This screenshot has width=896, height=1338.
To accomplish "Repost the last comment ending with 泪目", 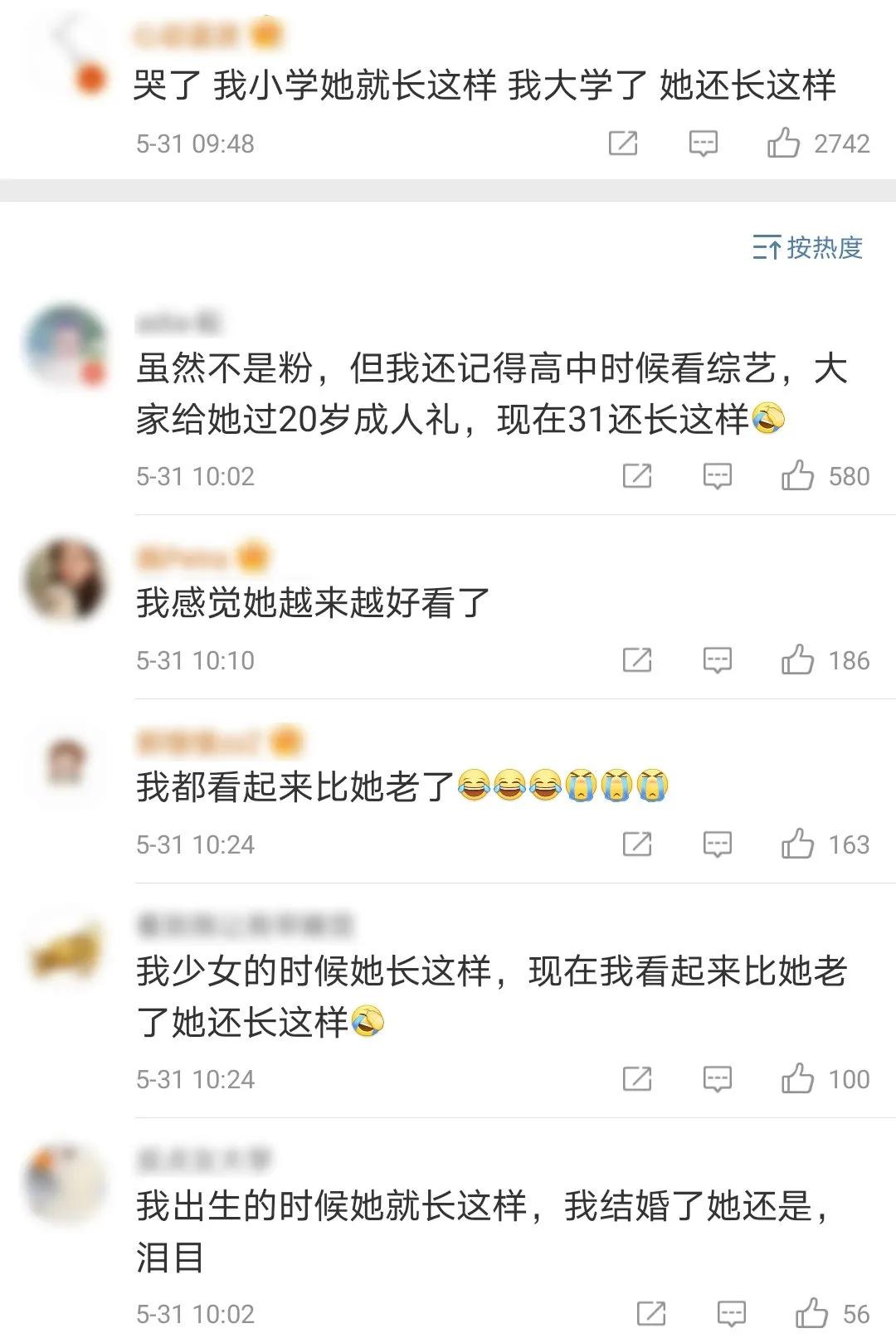I will pos(651,1314).
